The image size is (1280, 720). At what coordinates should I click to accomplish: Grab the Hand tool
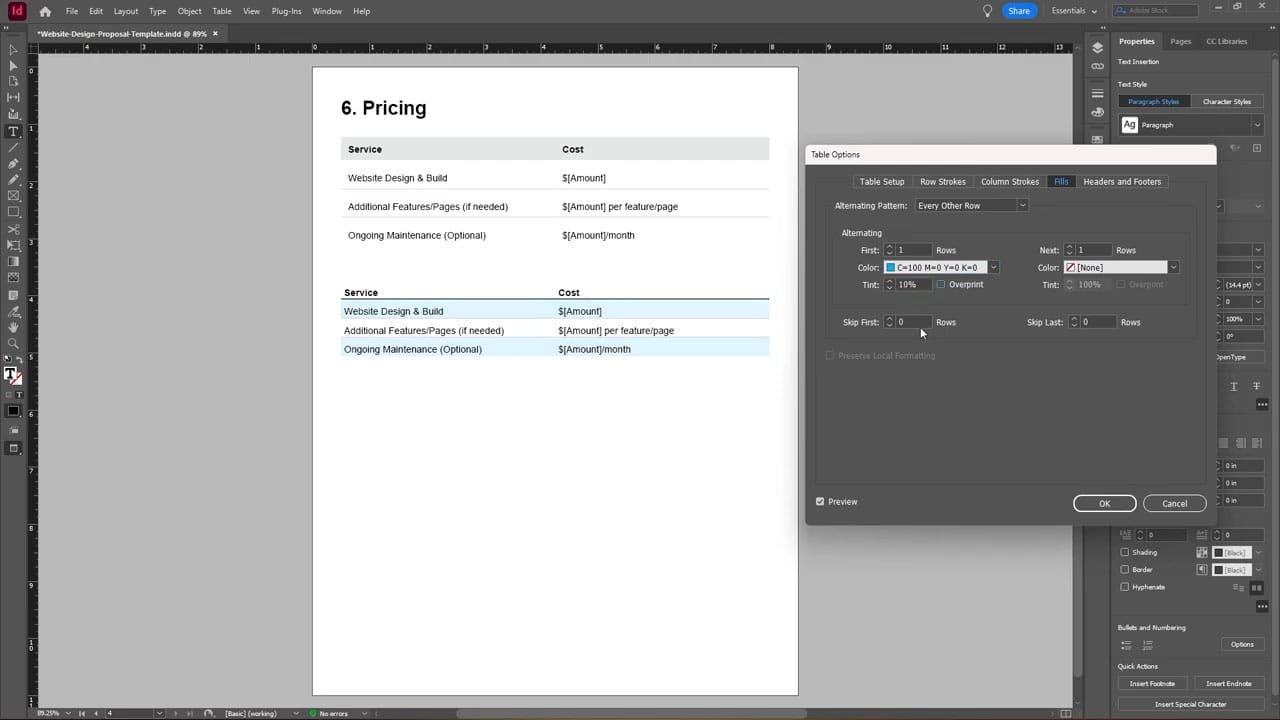click(x=13, y=325)
